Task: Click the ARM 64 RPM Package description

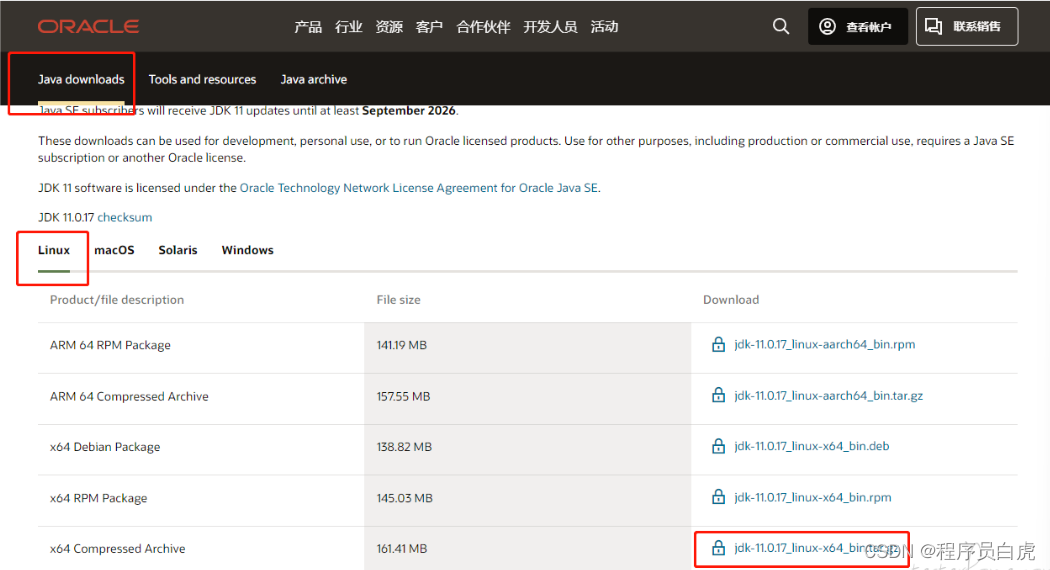Action: pos(110,345)
